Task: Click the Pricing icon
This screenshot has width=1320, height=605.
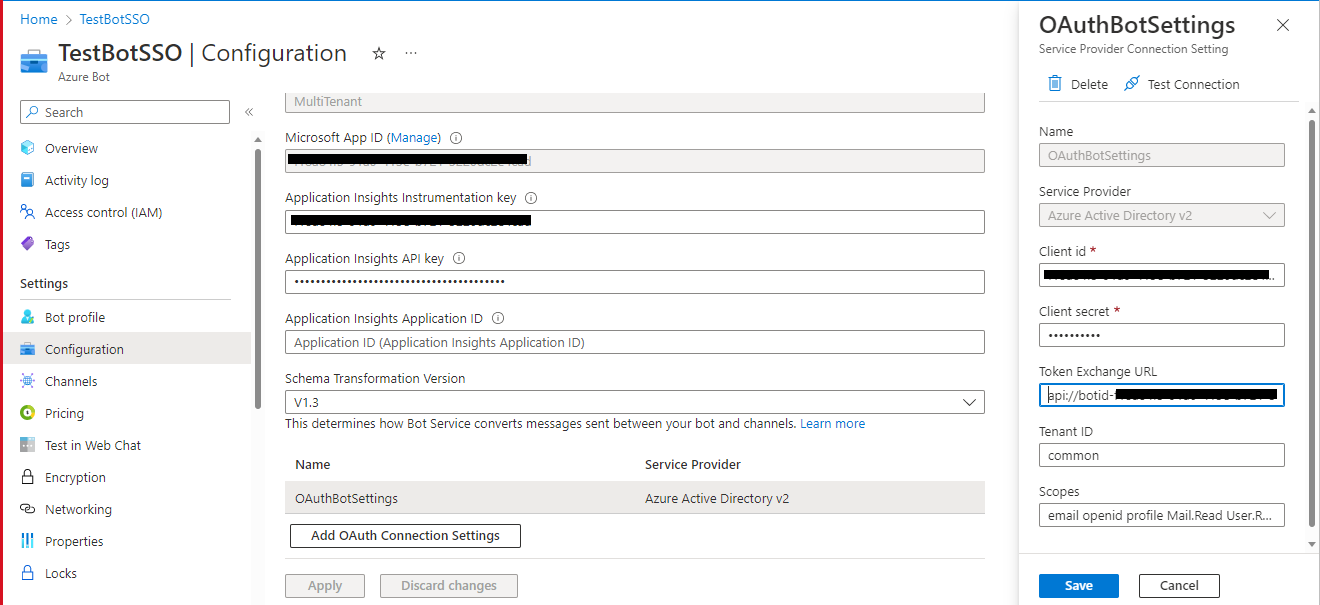Action: click(28, 413)
